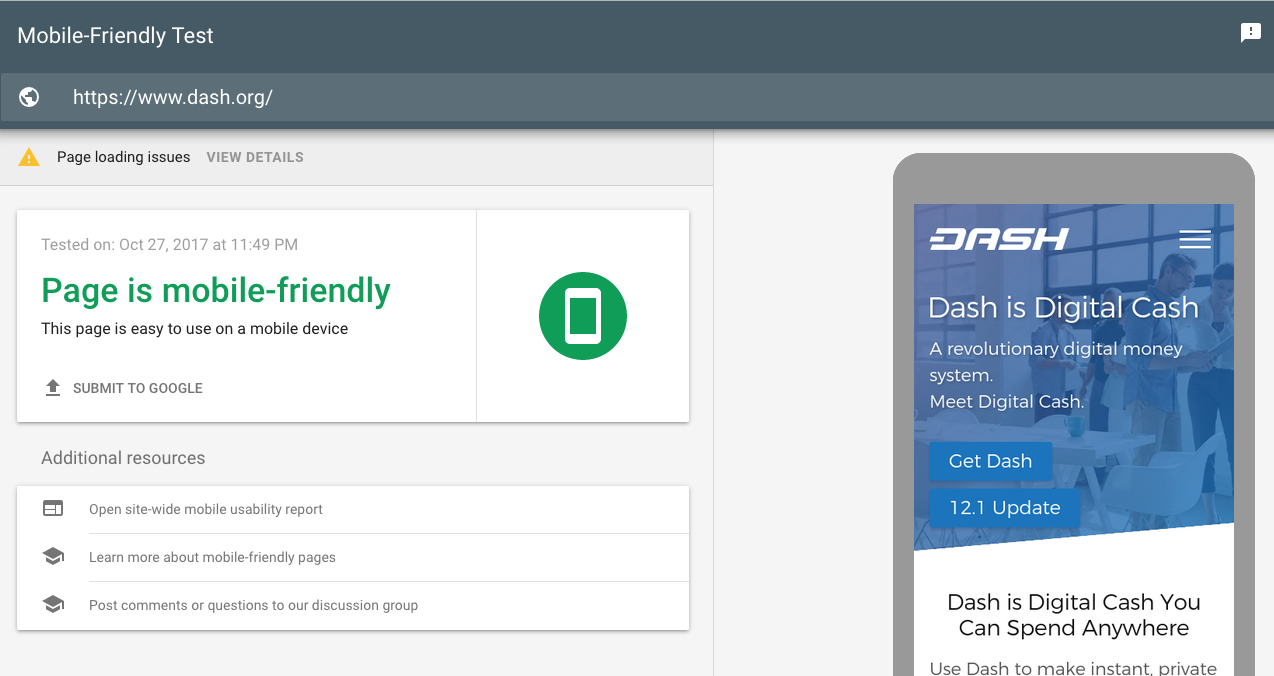Click 'Additional resources' heading
This screenshot has height=676, width=1274.
click(123, 458)
